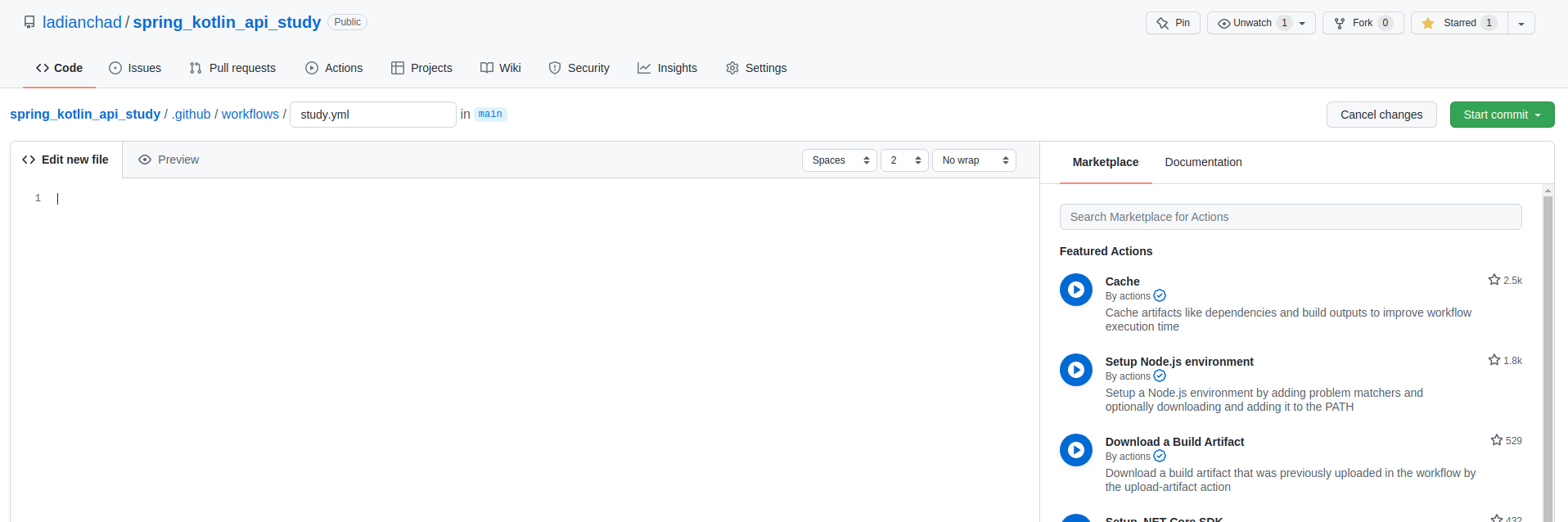
Task: Switch to Projects tab
Action: (421, 68)
